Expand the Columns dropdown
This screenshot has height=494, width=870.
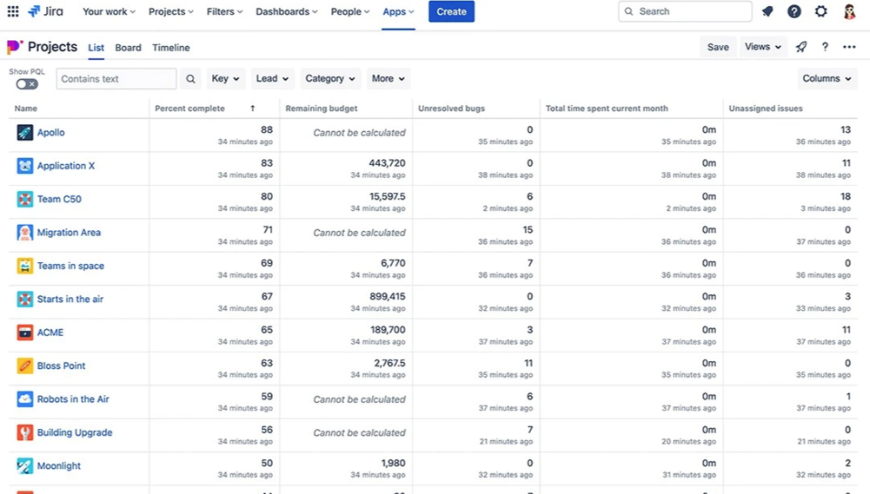pos(827,79)
